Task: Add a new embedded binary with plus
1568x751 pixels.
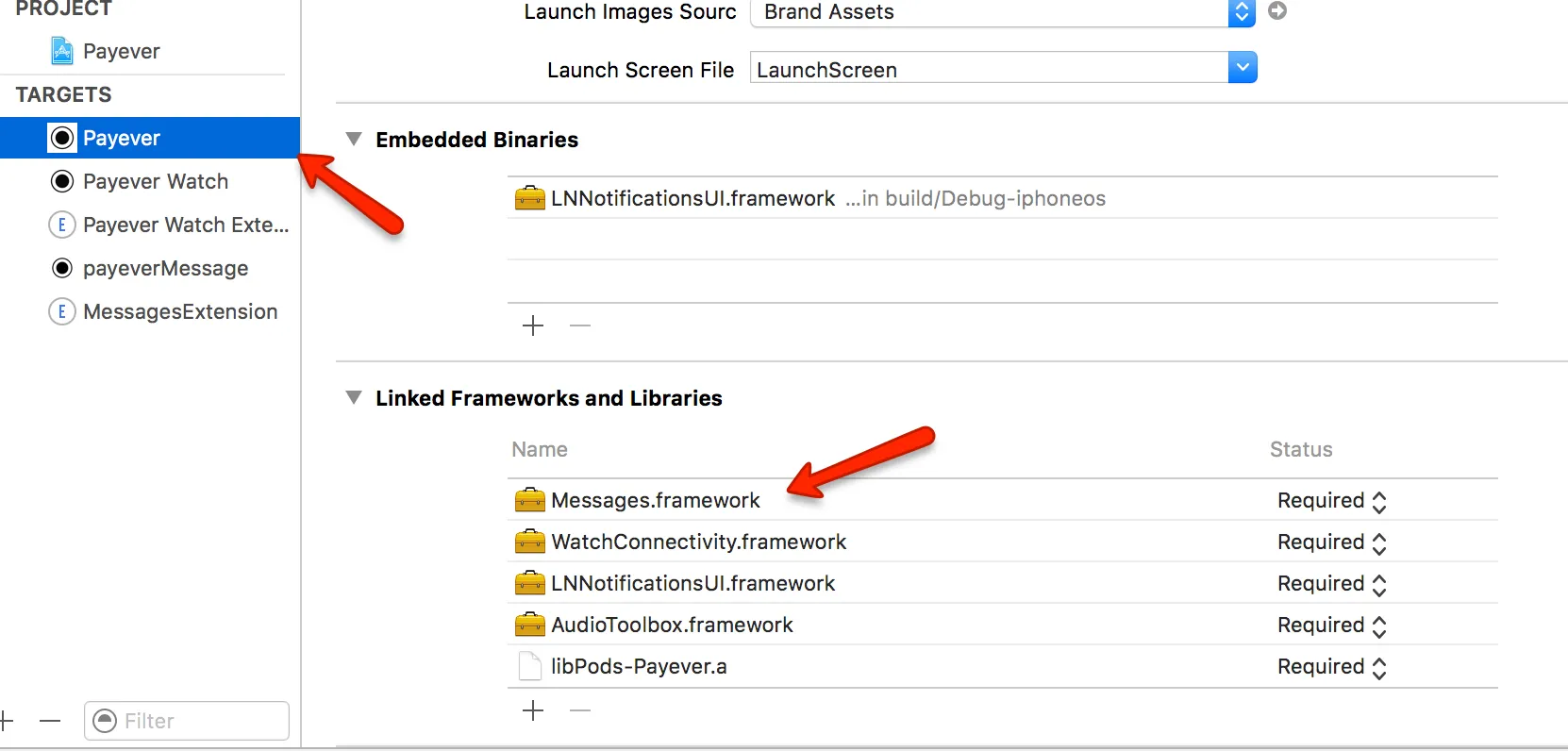Action: 533,325
